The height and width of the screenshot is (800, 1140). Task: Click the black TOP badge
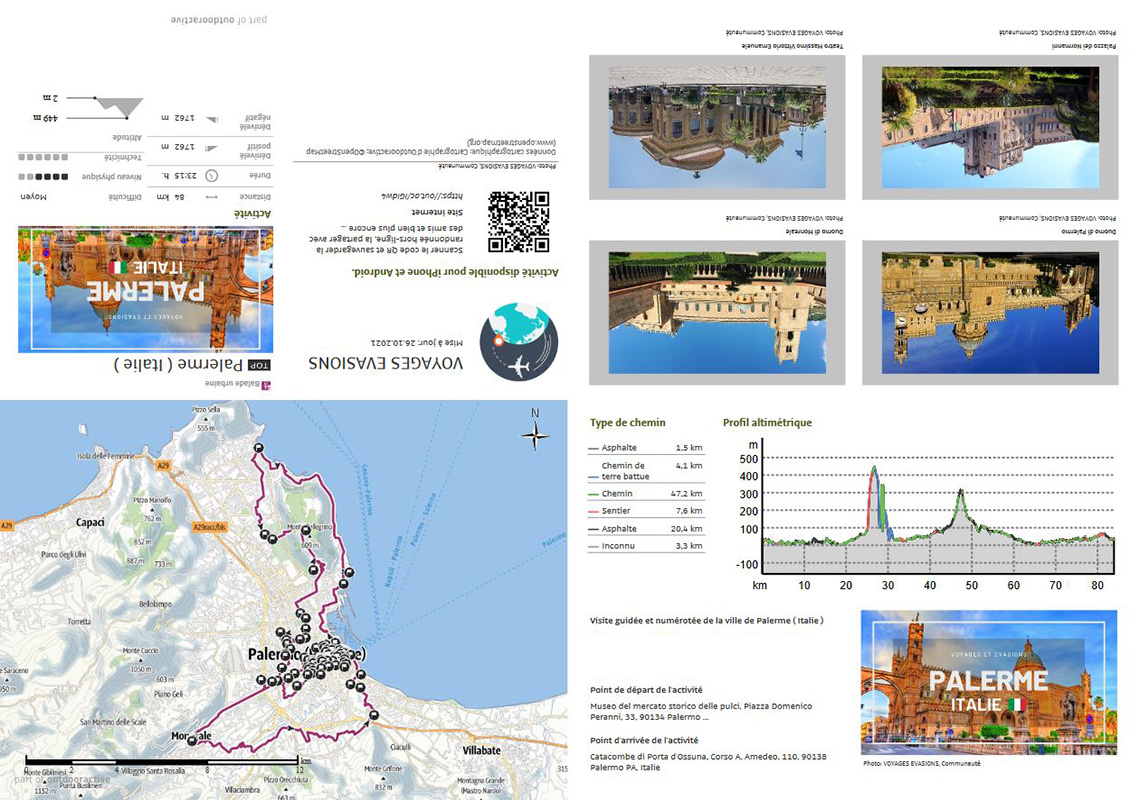point(259,365)
